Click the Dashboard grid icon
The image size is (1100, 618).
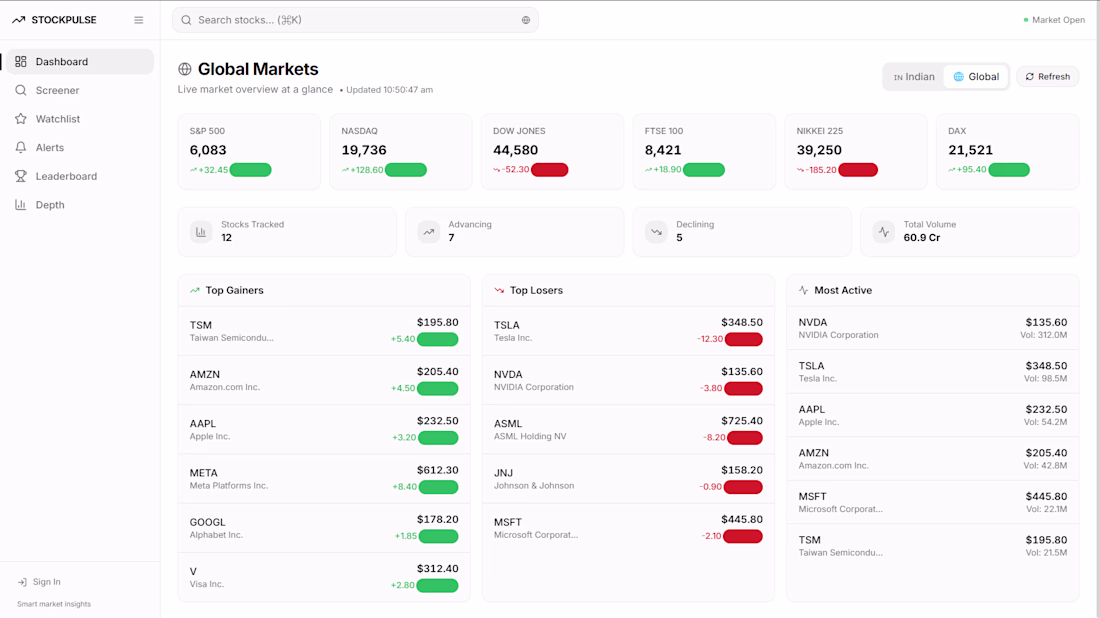point(21,62)
